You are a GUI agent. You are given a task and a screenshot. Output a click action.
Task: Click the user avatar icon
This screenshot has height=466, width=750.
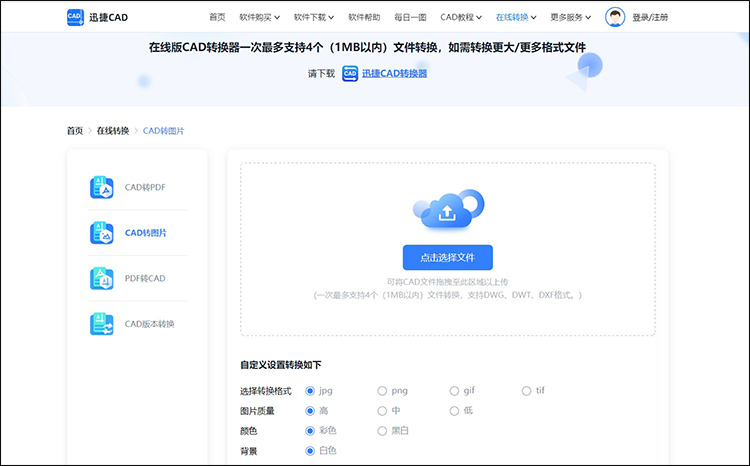615,17
